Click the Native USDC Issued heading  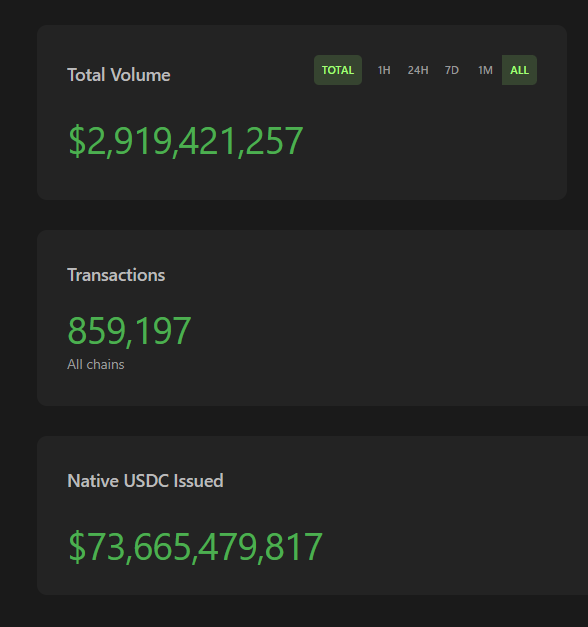145,481
